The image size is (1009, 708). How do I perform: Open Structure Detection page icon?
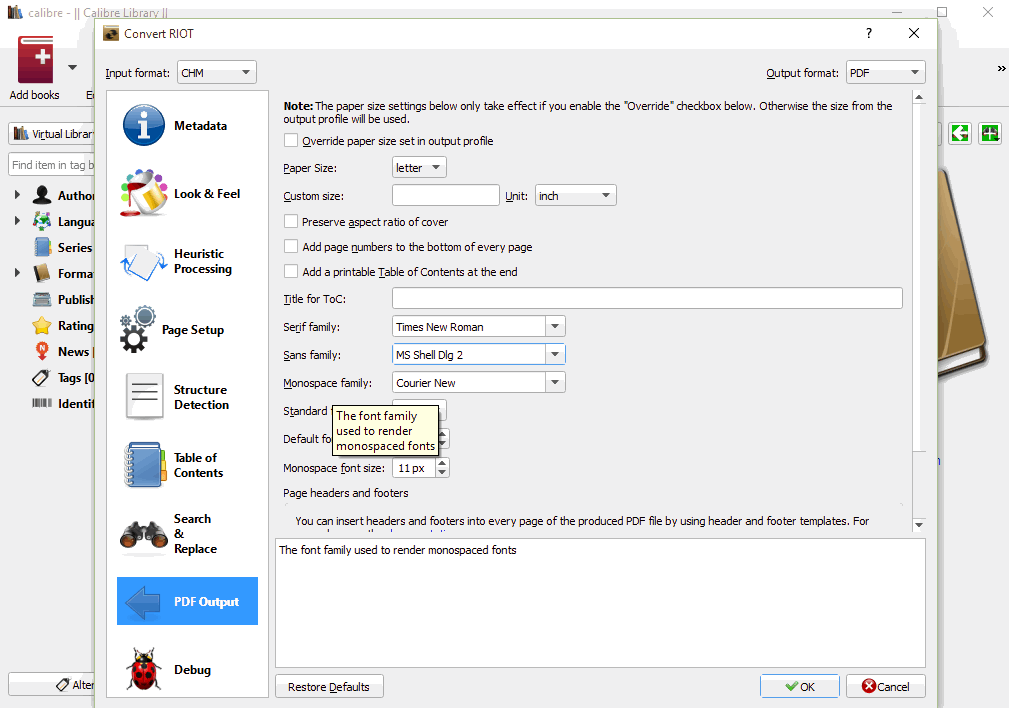coord(144,397)
